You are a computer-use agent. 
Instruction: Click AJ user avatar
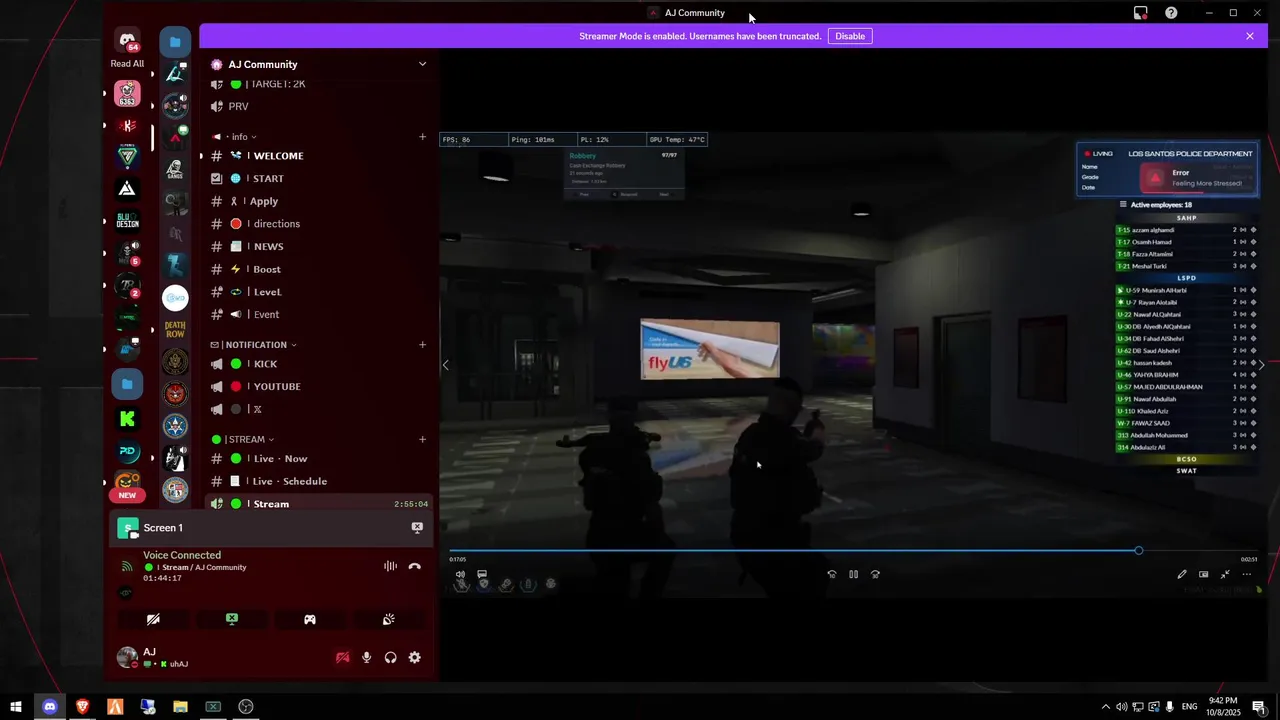tap(127, 656)
